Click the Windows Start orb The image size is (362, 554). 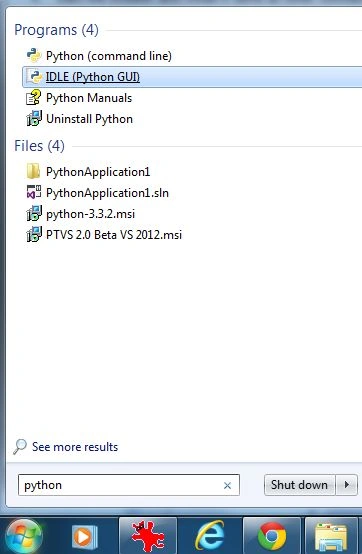point(24,536)
